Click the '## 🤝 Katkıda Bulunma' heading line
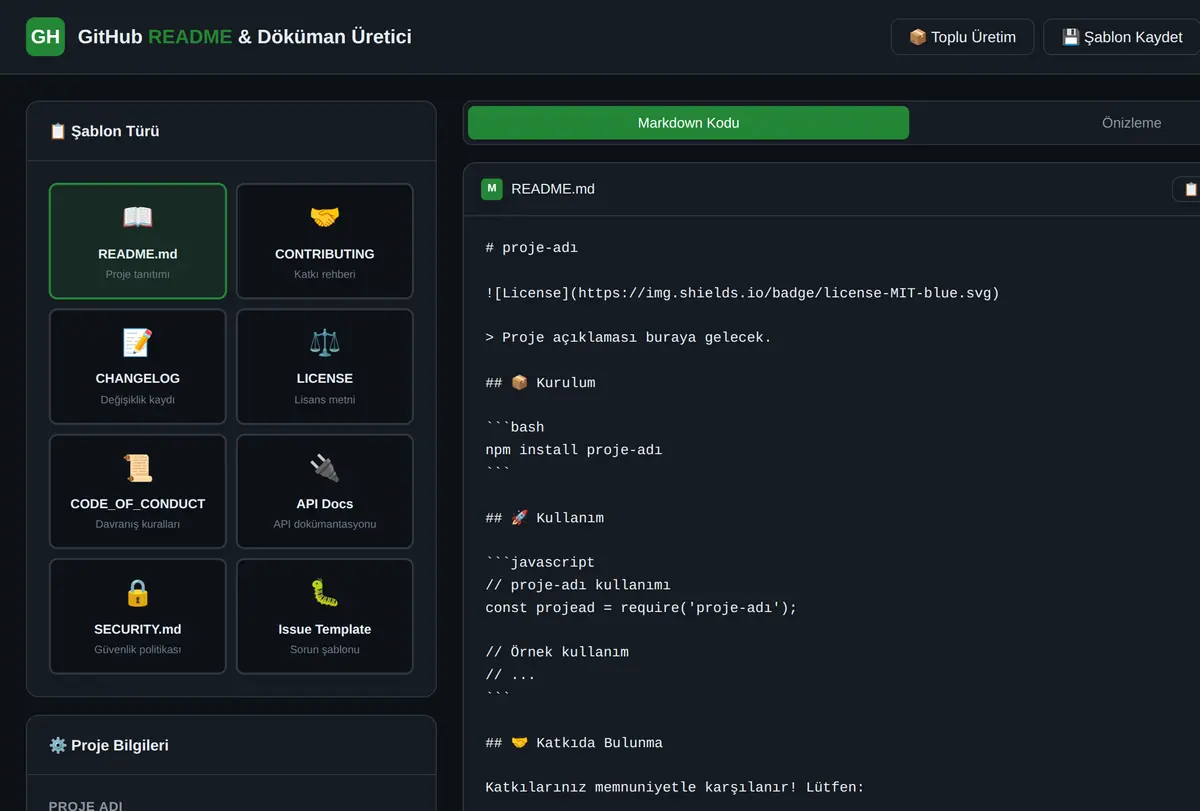Image resolution: width=1200 pixels, height=811 pixels. click(x=574, y=743)
